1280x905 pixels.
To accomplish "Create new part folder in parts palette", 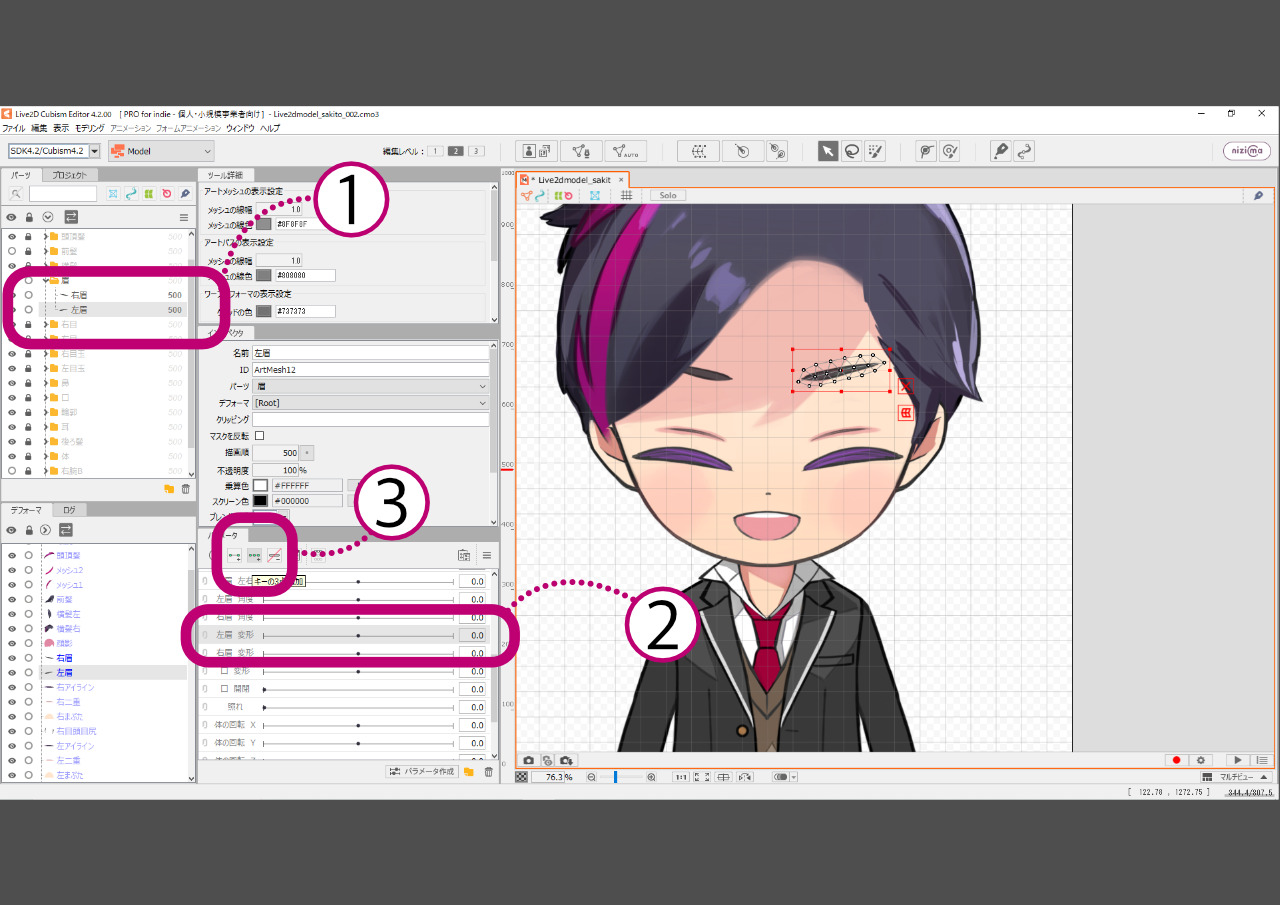I will 169,489.
